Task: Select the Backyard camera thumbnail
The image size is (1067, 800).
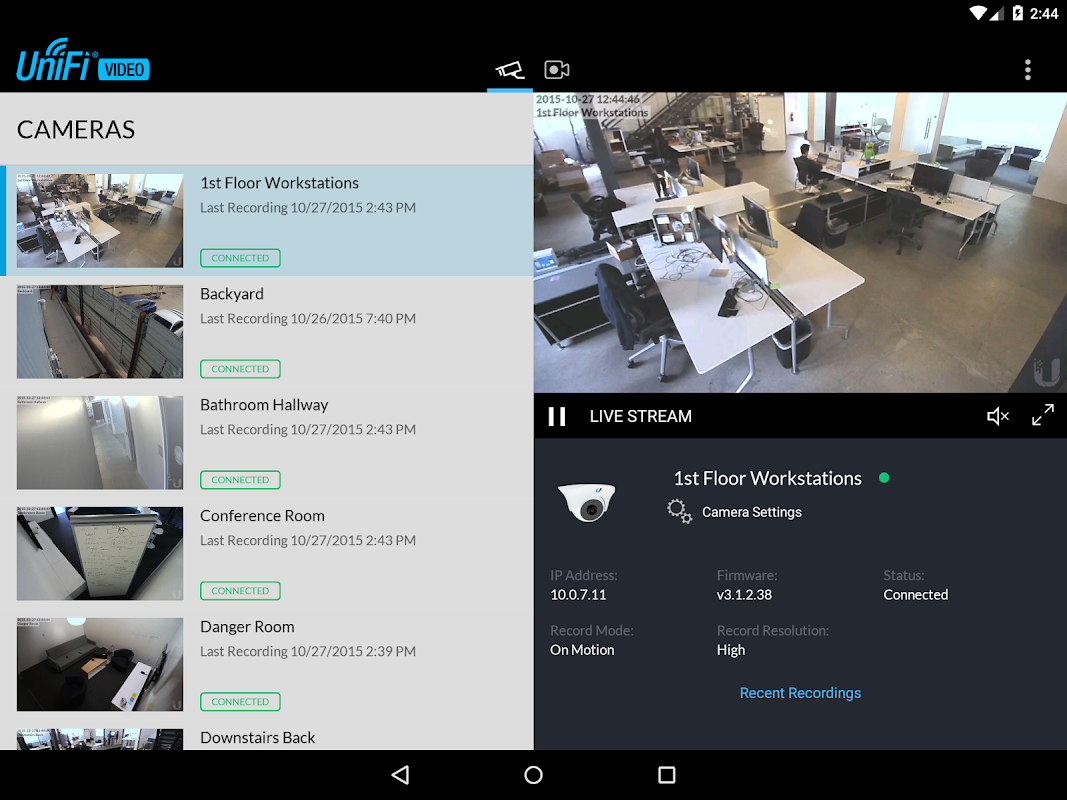Action: click(100, 331)
